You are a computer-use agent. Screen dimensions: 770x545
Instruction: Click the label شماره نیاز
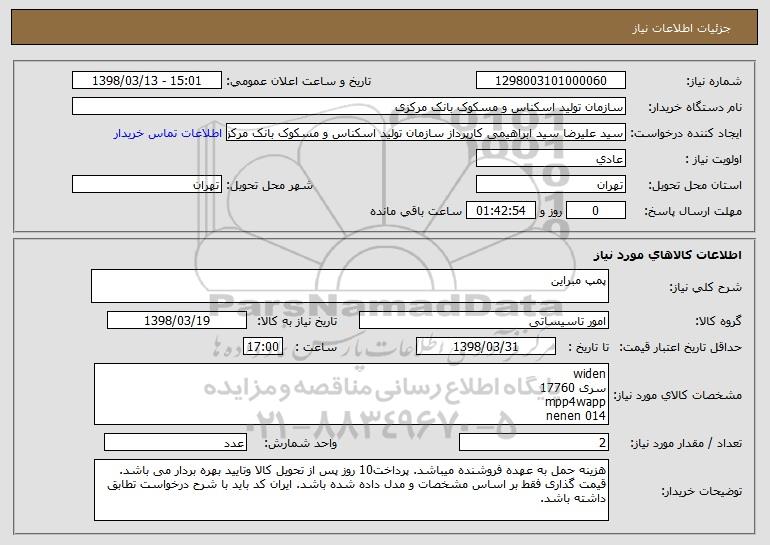714,81
